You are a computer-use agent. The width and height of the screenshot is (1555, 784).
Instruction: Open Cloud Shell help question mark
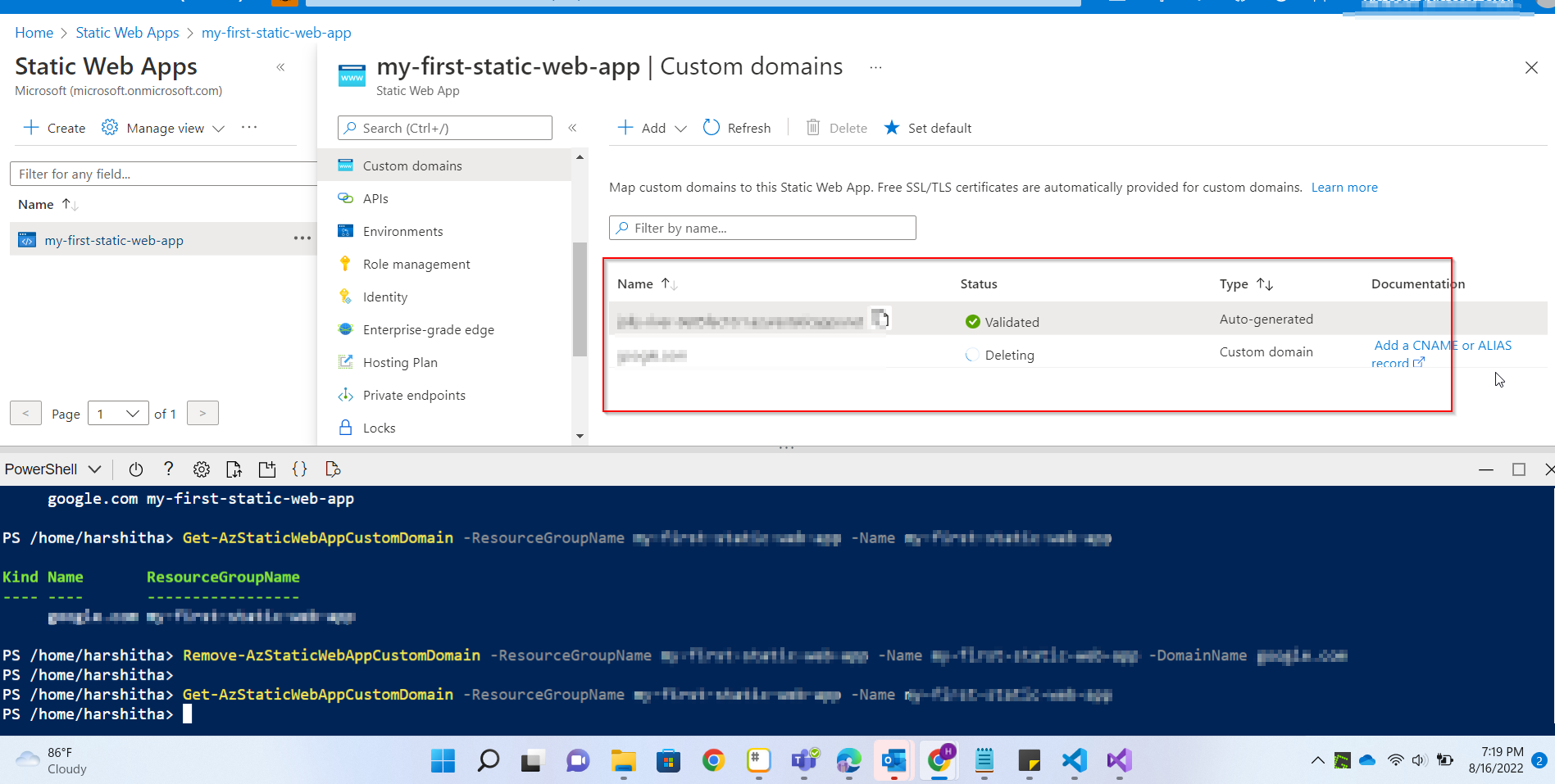[169, 469]
